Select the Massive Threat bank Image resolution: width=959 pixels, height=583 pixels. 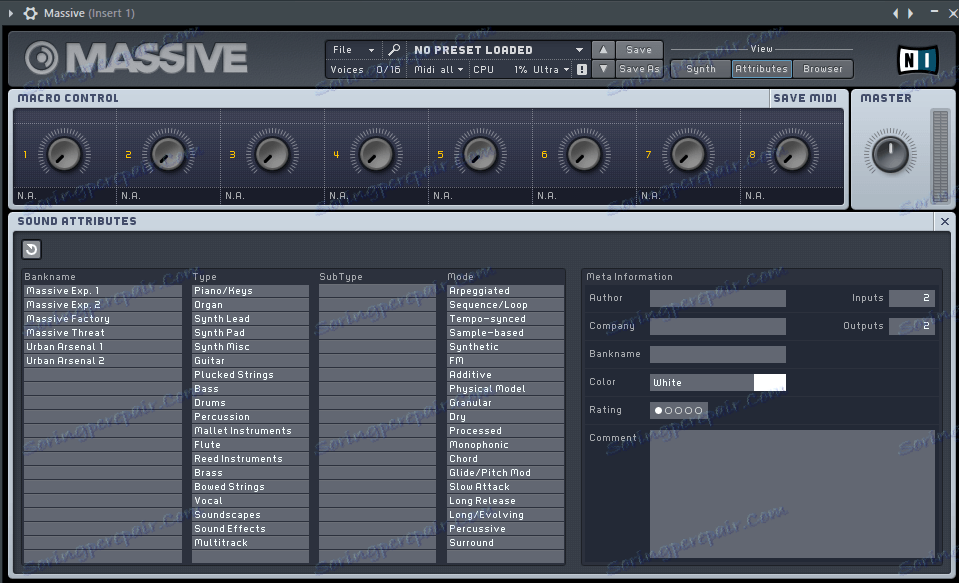[x=103, y=333]
